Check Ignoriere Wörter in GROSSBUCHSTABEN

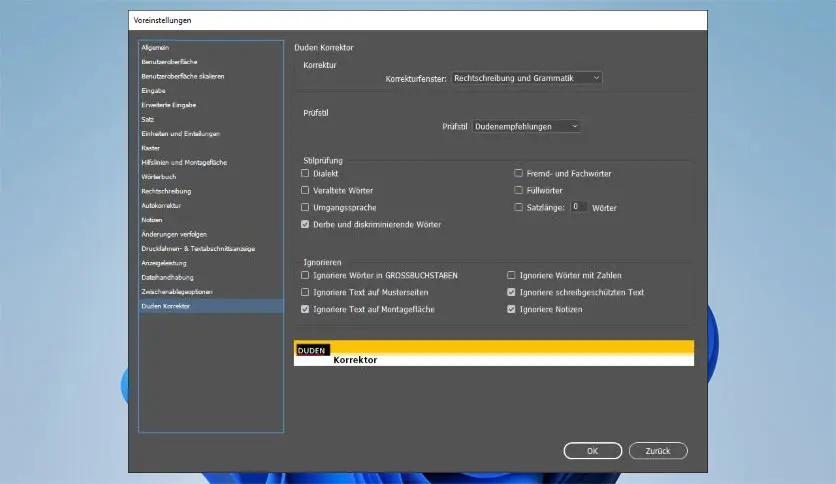tap(305, 276)
